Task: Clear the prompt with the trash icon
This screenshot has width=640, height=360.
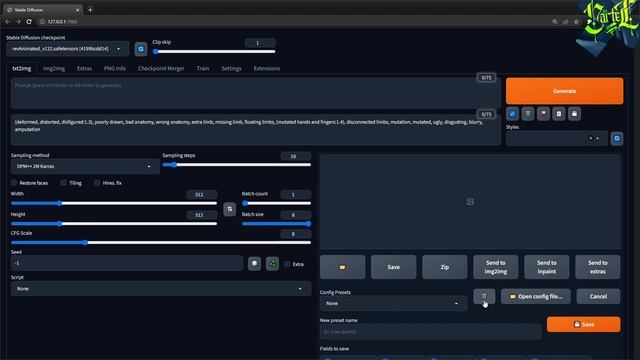Action: [x=528, y=114]
